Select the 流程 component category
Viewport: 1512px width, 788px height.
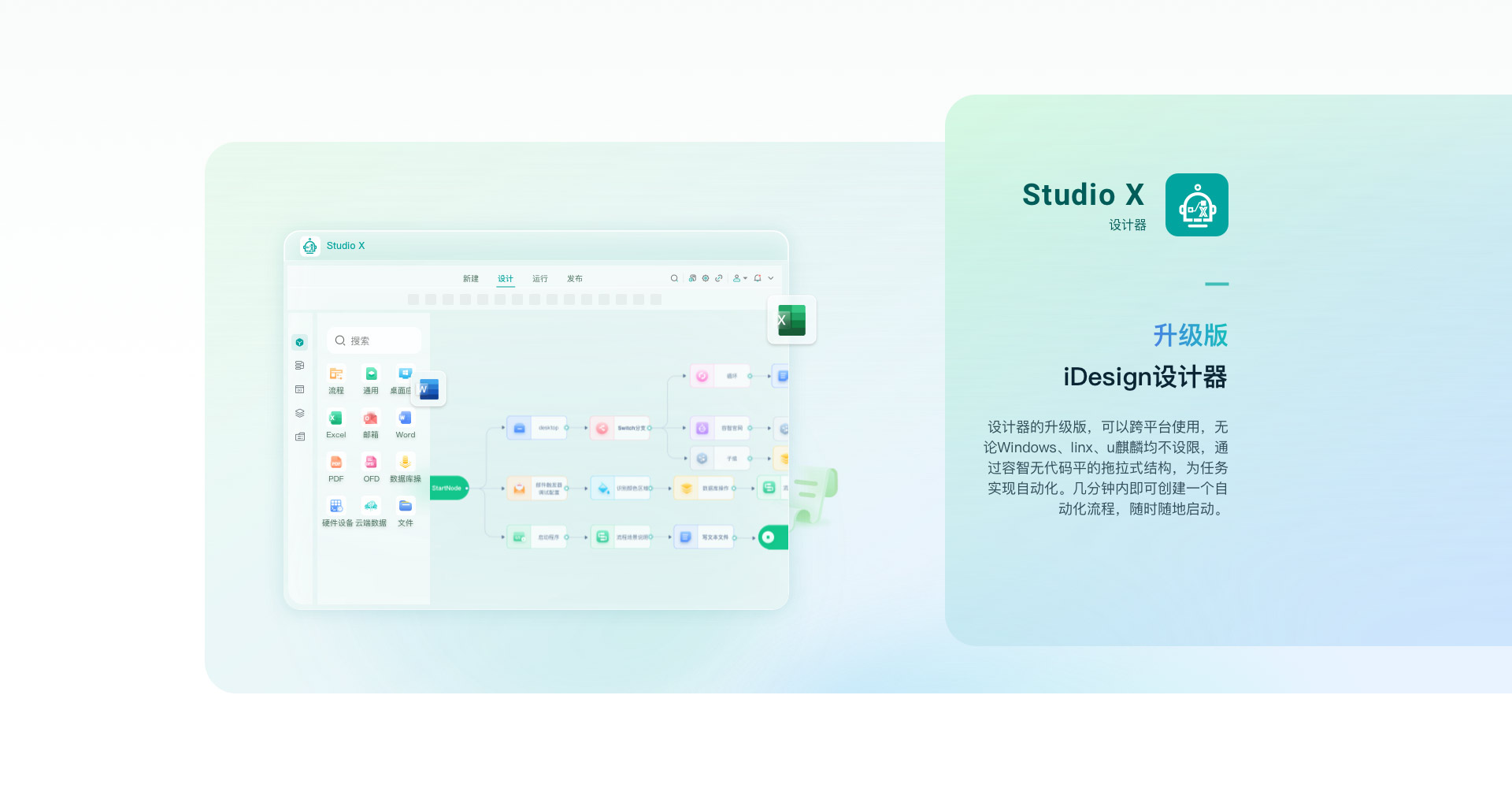[336, 380]
